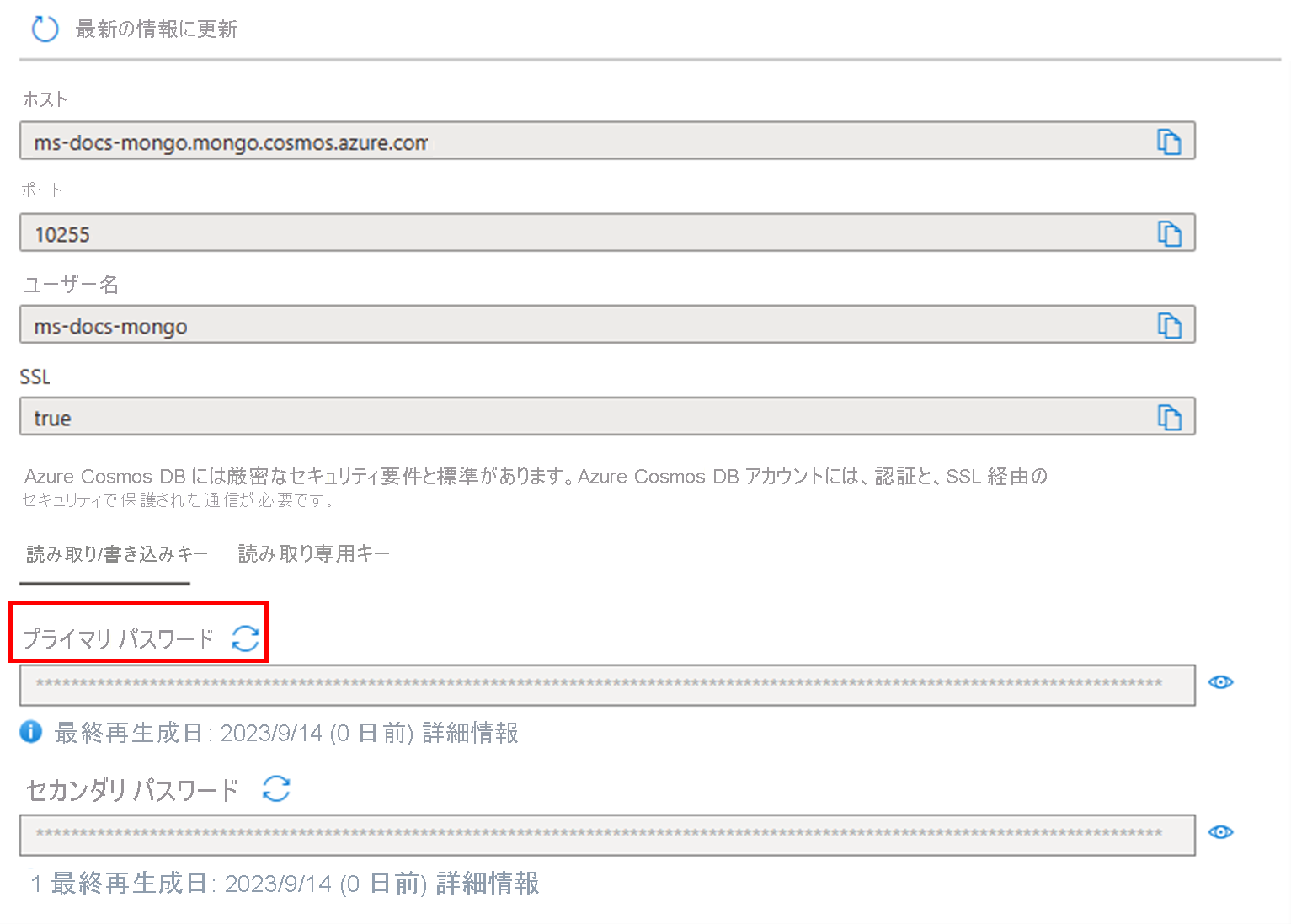Click the ホスト label
This screenshot has height=924, width=1291.
[x=45, y=99]
